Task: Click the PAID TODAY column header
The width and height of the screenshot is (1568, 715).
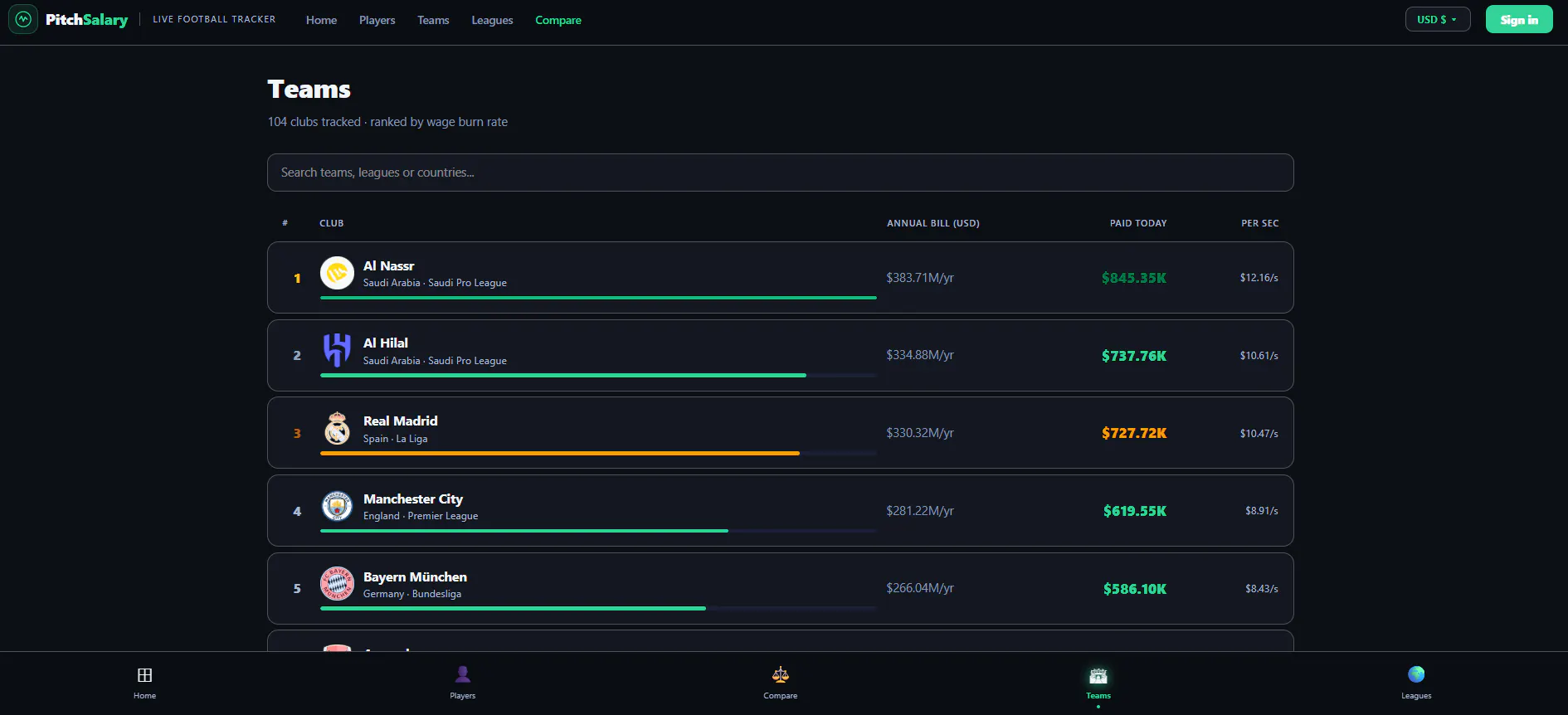Action: [x=1138, y=223]
